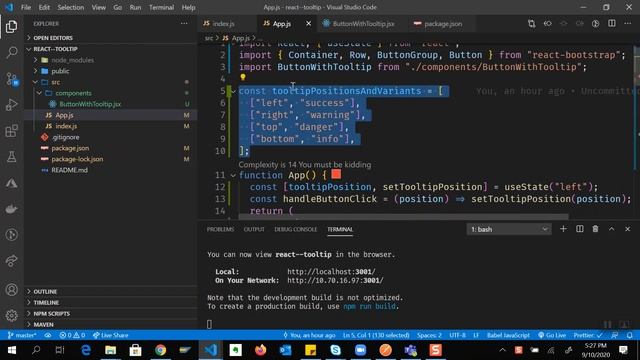The height and width of the screenshot is (360, 640).
Task: Change Spaces: 2 indentation setting
Action: 429,335
